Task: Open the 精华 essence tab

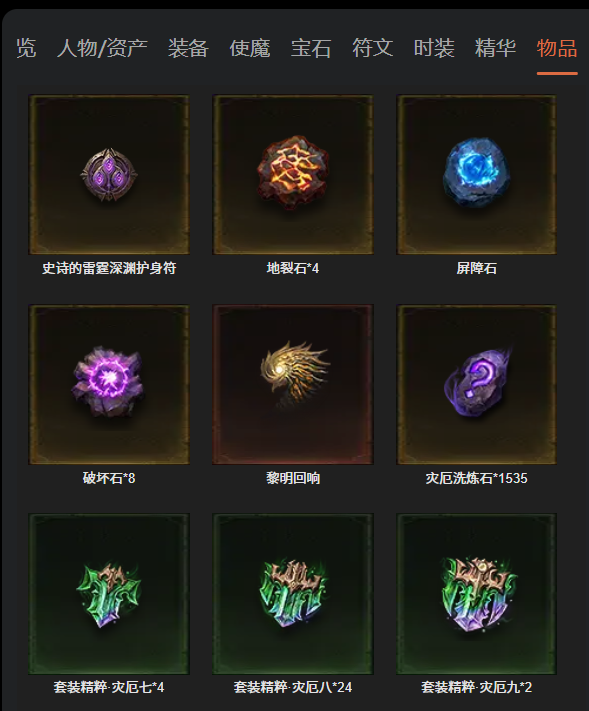Action: 496,48
